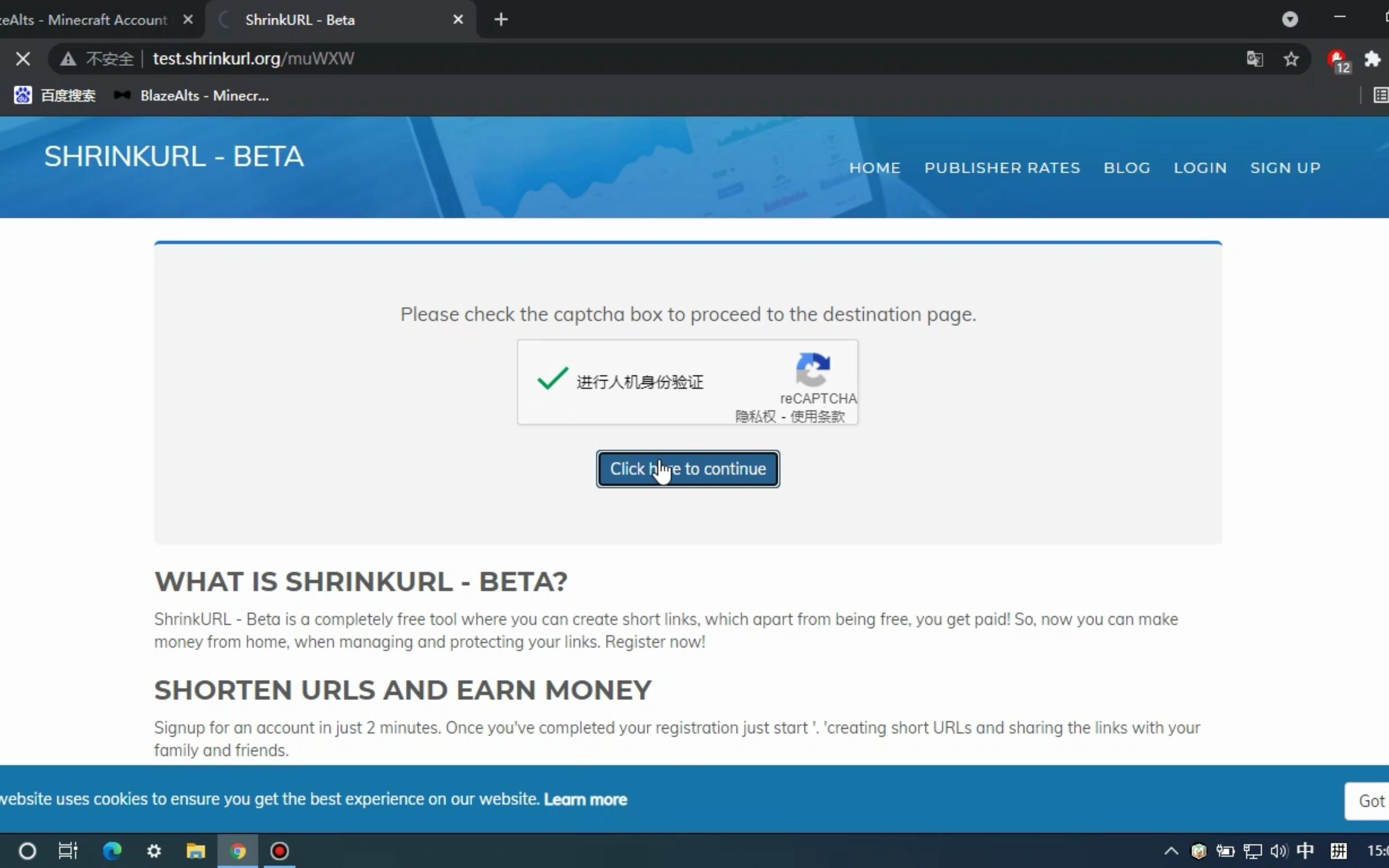
Task: Open network tray icon
Action: point(1252,851)
